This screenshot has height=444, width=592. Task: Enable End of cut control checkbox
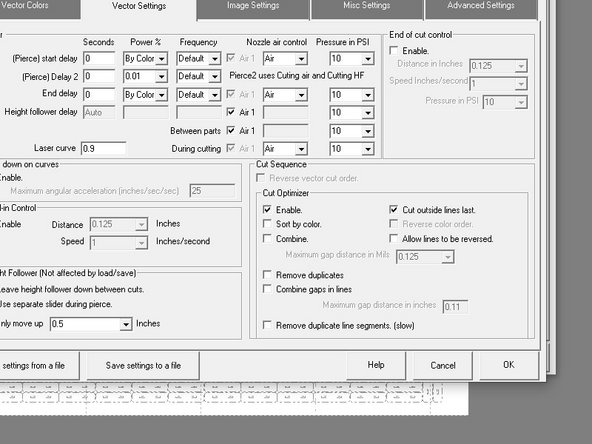click(394, 50)
